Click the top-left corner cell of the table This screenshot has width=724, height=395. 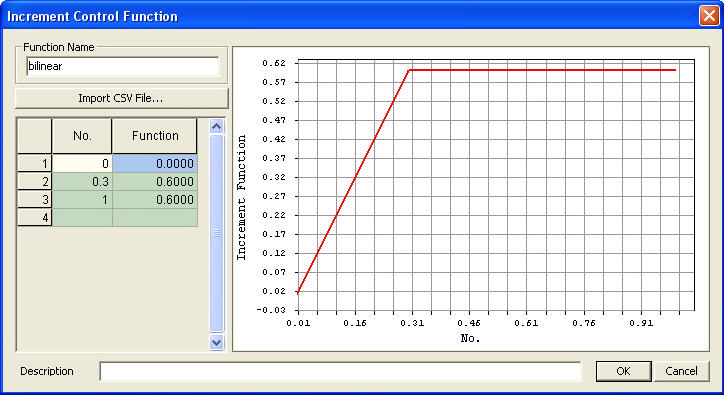coord(35,136)
